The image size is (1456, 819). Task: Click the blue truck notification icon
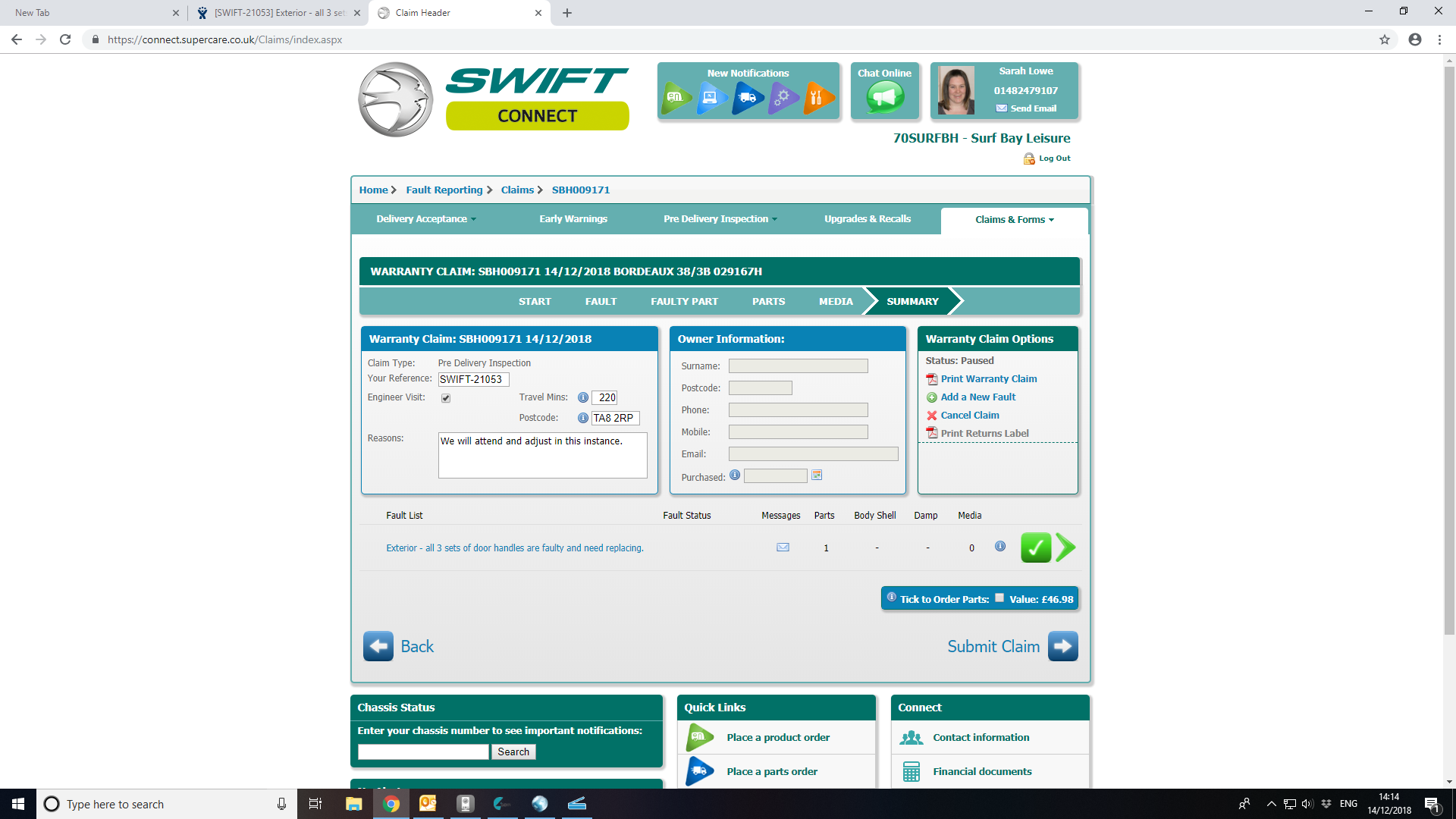(x=747, y=98)
